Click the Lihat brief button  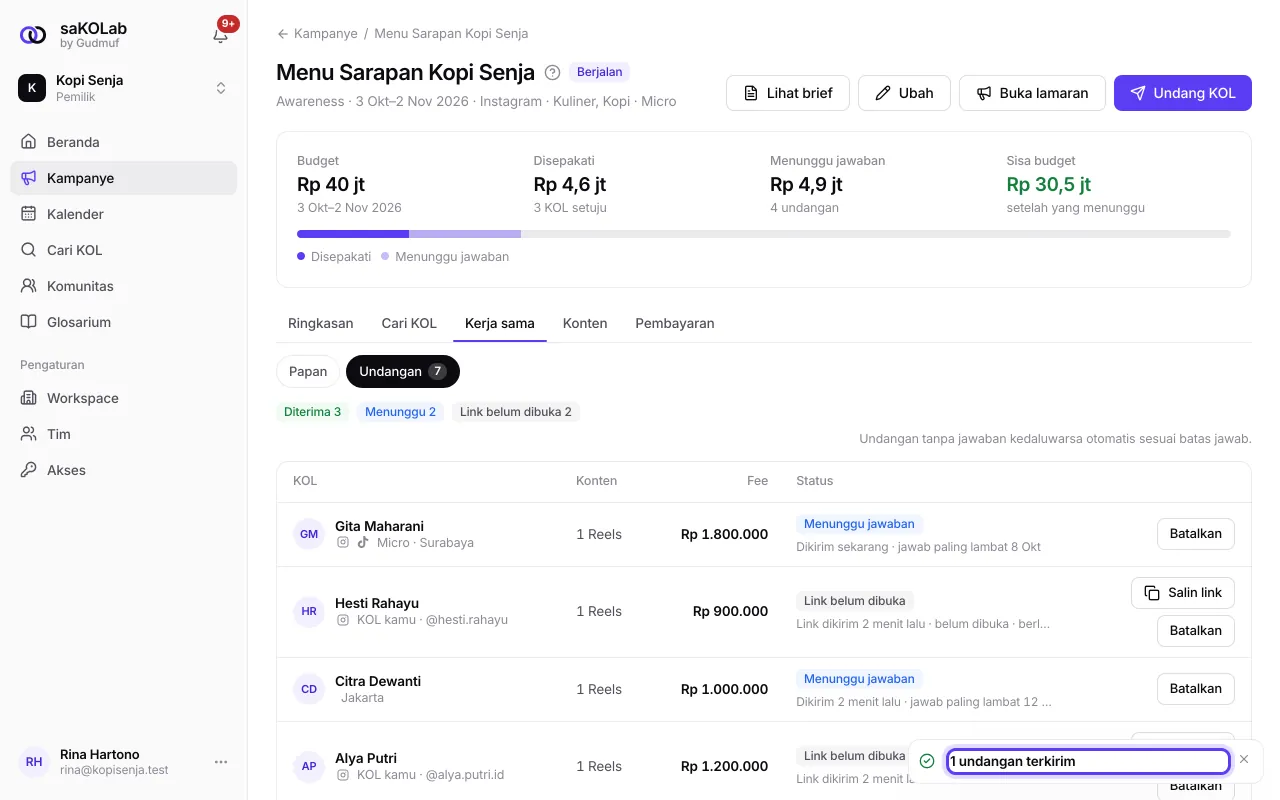click(788, 93)
